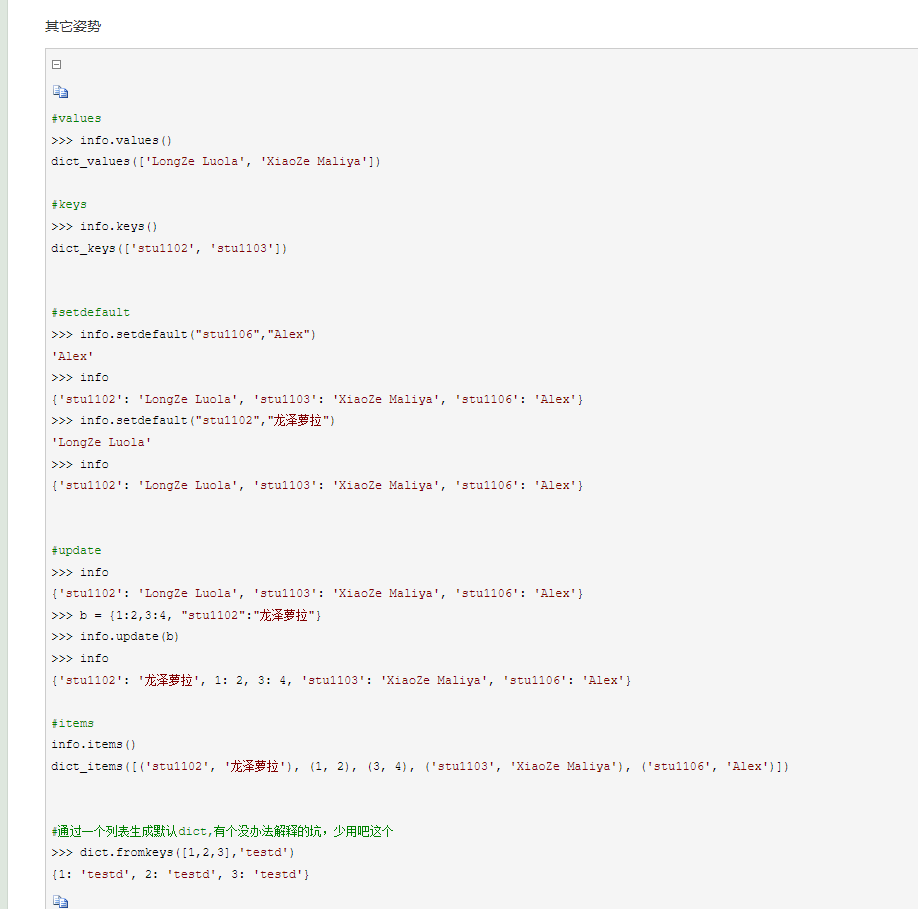Click the 其它姿势 heading text

tap(73, 26)
